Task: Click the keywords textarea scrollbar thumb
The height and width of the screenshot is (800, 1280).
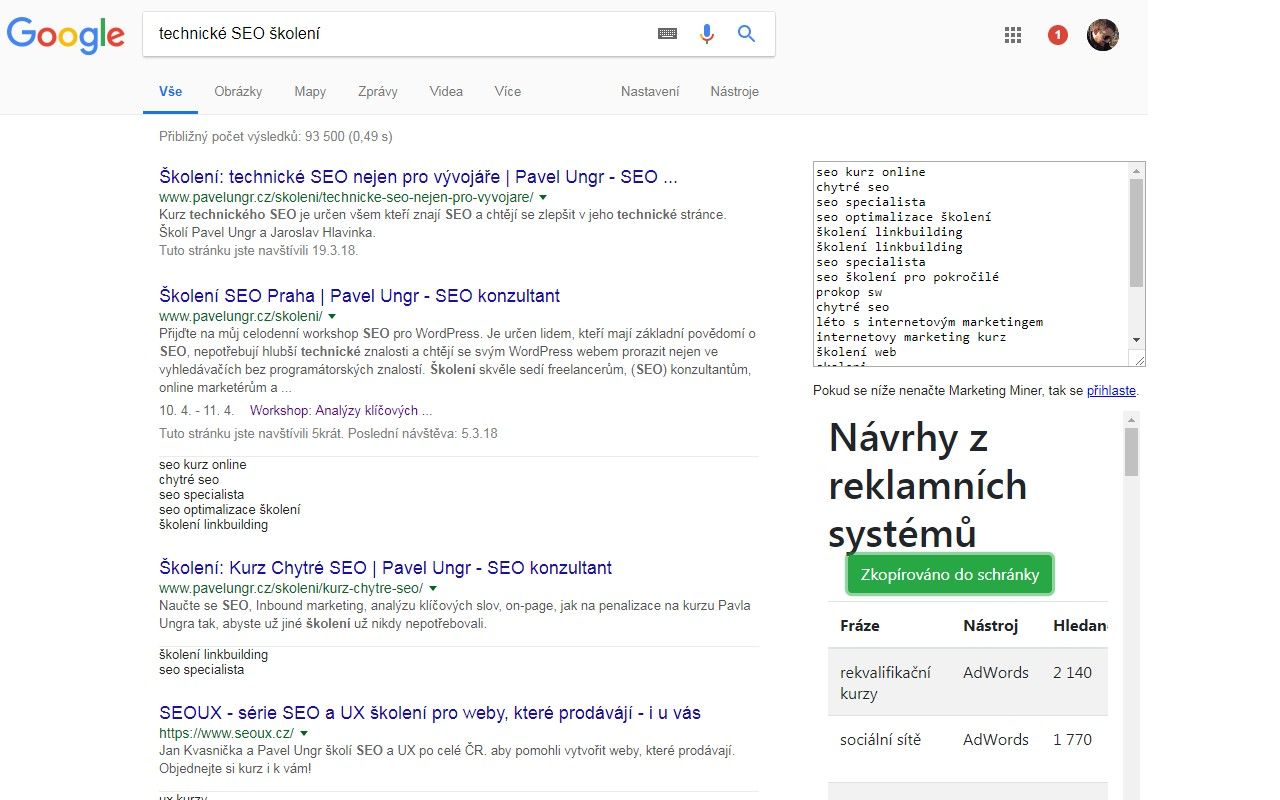Action: 1136,233
